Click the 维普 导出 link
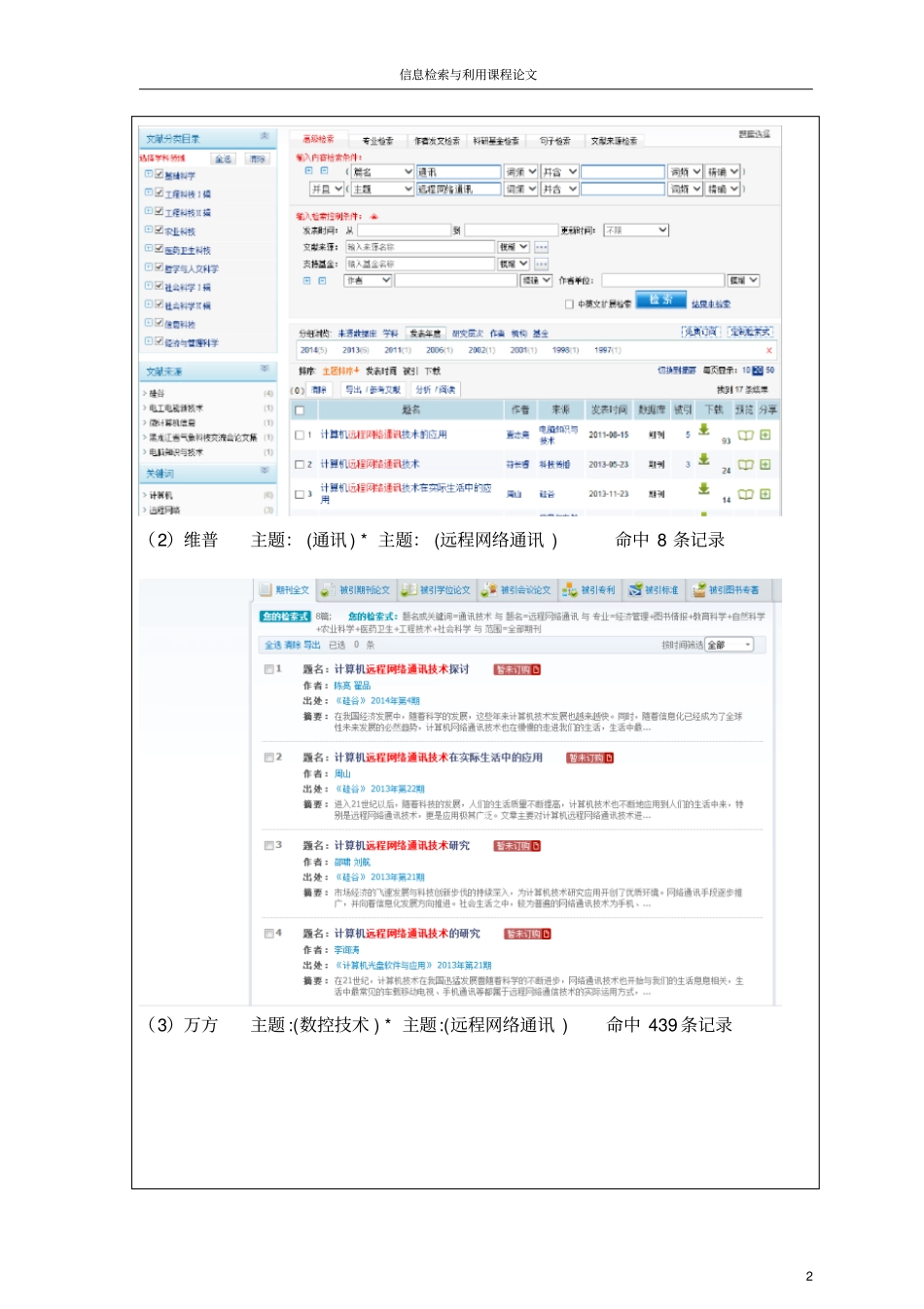Image resolution: width=924 pixels, height=1309 pixels. pos(311,645)
